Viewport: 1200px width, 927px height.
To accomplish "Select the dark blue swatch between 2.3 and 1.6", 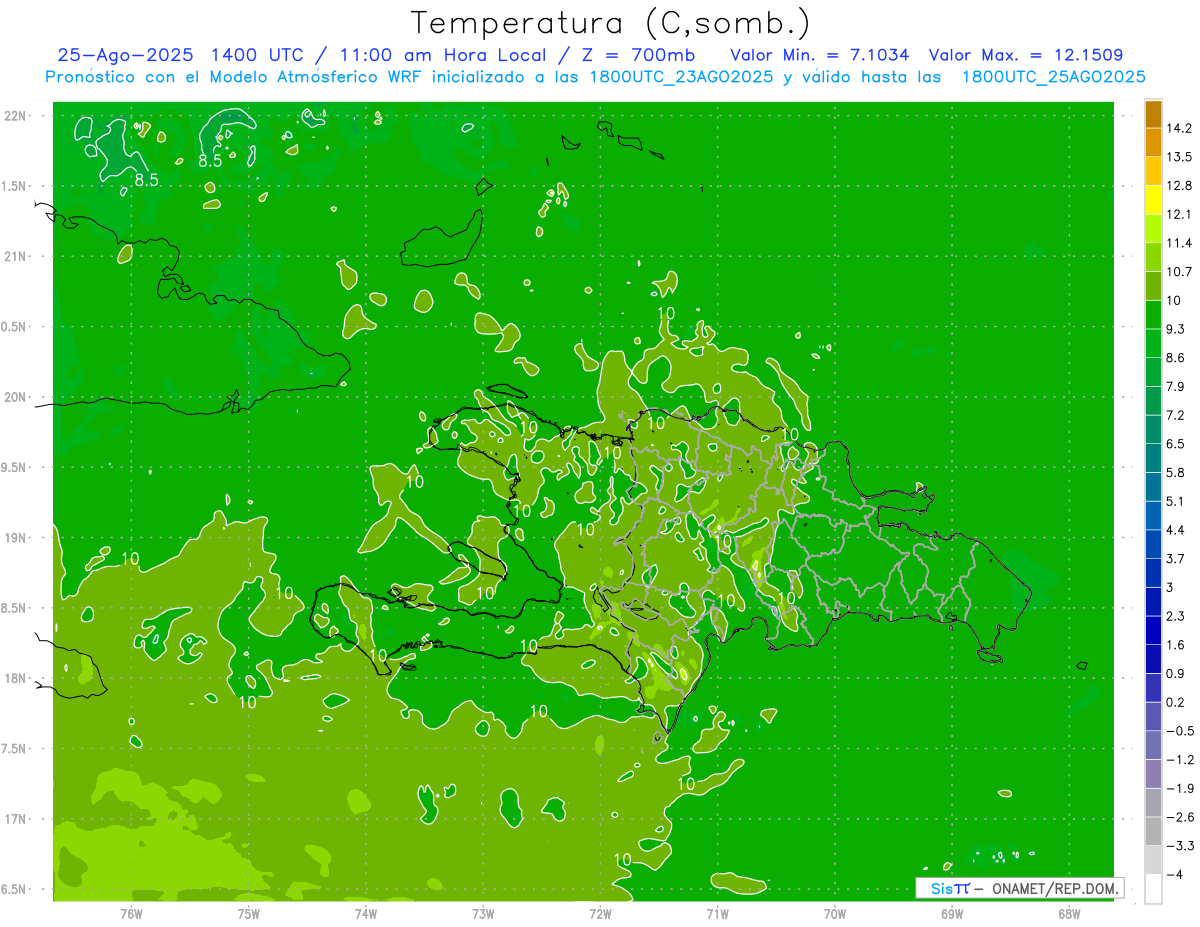I will 1153,630.
